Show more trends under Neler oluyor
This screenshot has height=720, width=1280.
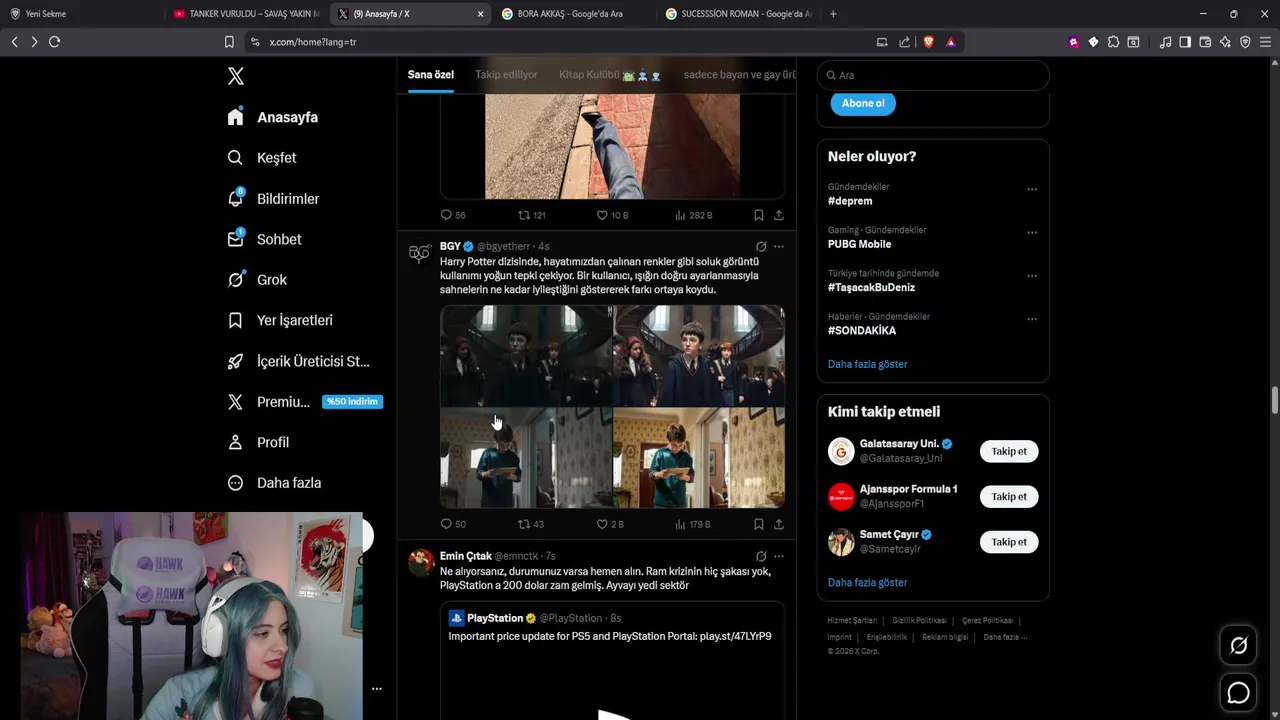867,364
